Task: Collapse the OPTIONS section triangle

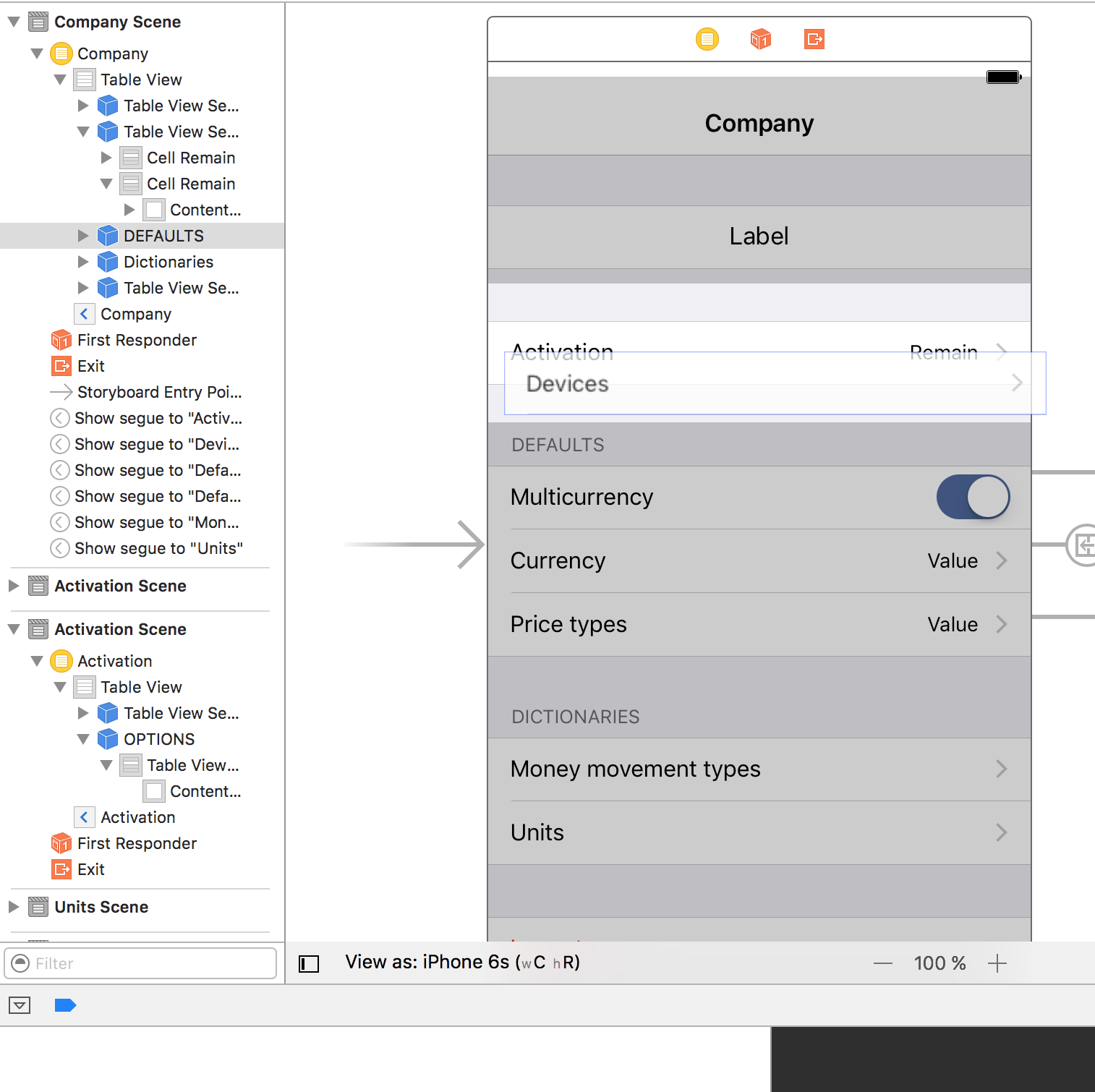Action: point(83,739)
